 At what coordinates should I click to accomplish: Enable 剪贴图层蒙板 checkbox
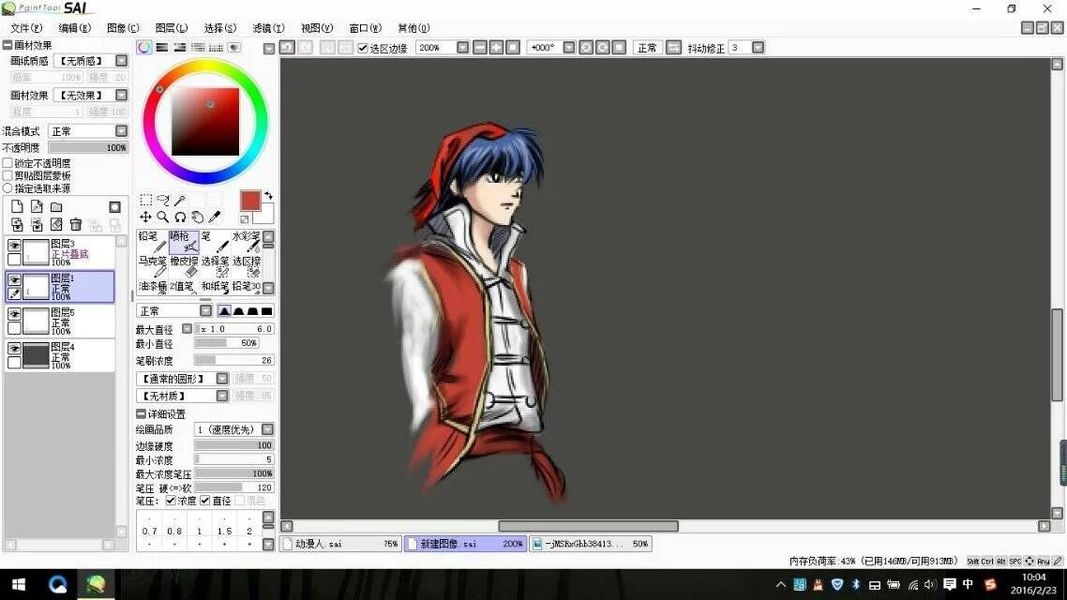coord(7,176)
